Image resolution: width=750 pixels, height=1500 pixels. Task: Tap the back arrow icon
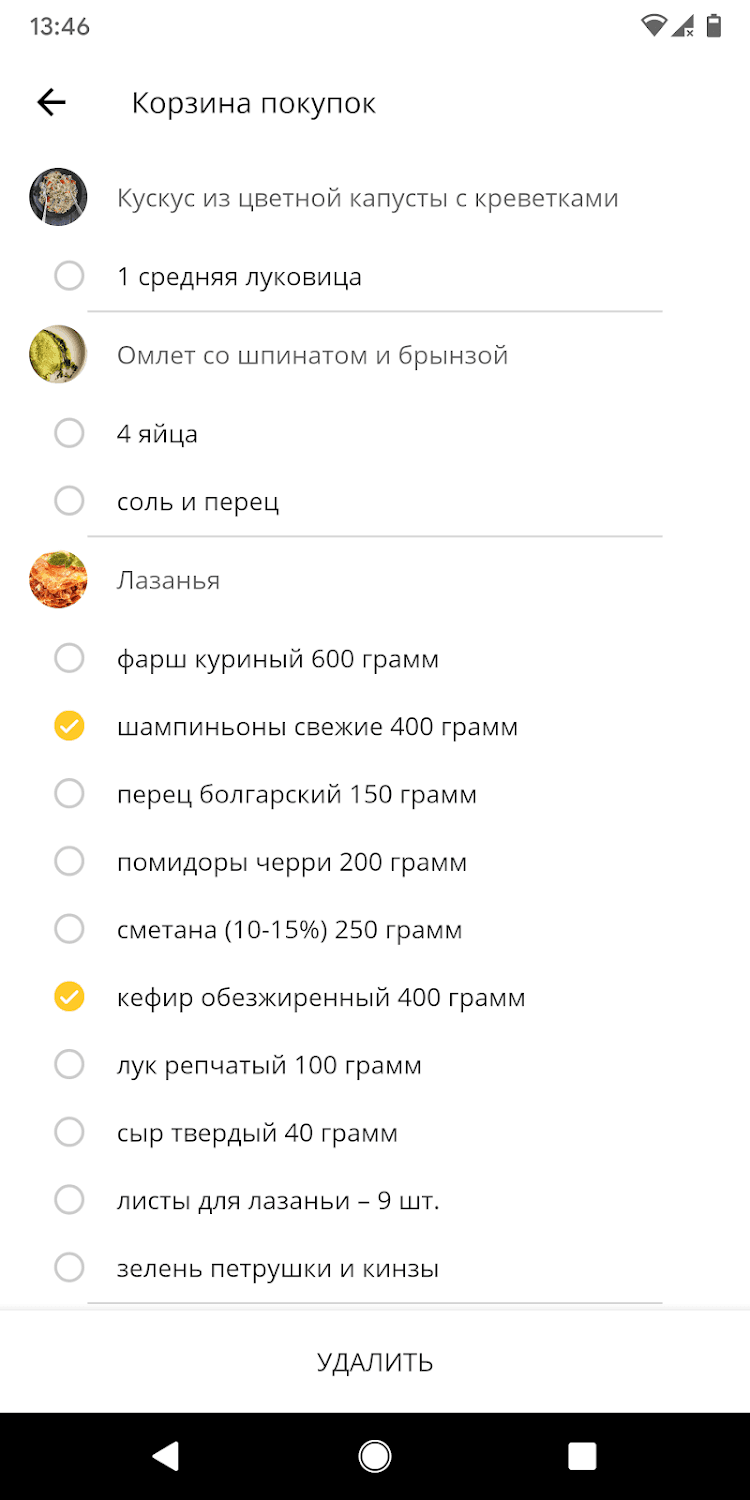(x=51, y=102)
